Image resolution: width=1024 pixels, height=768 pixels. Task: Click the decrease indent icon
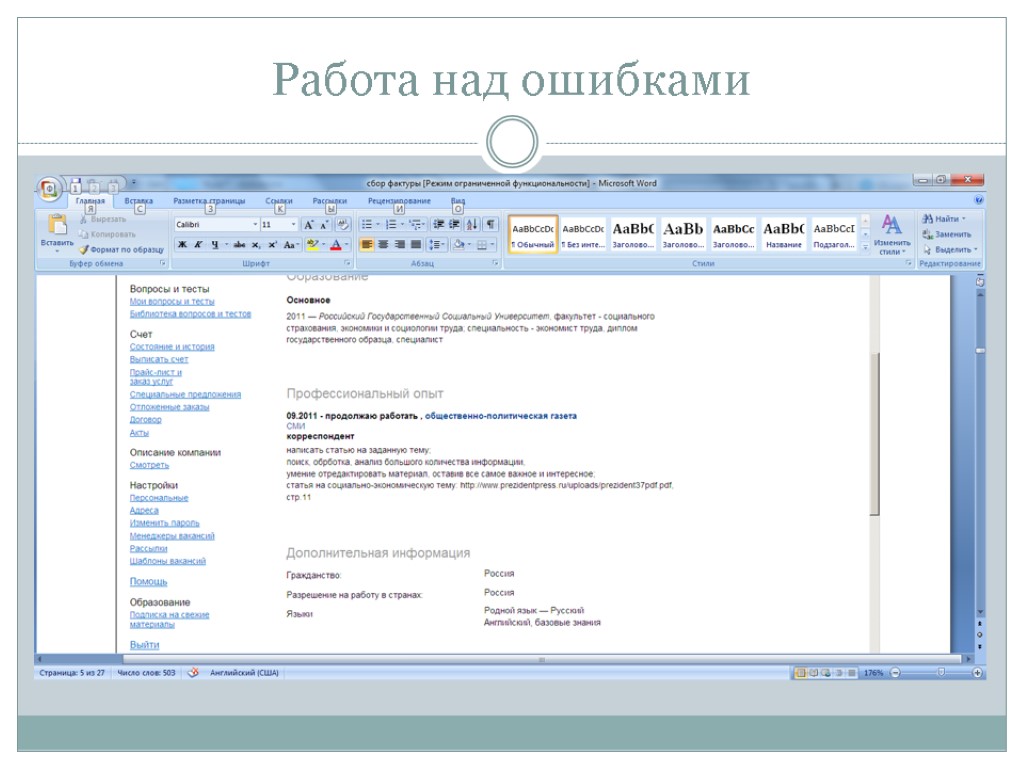pos(439,225)
